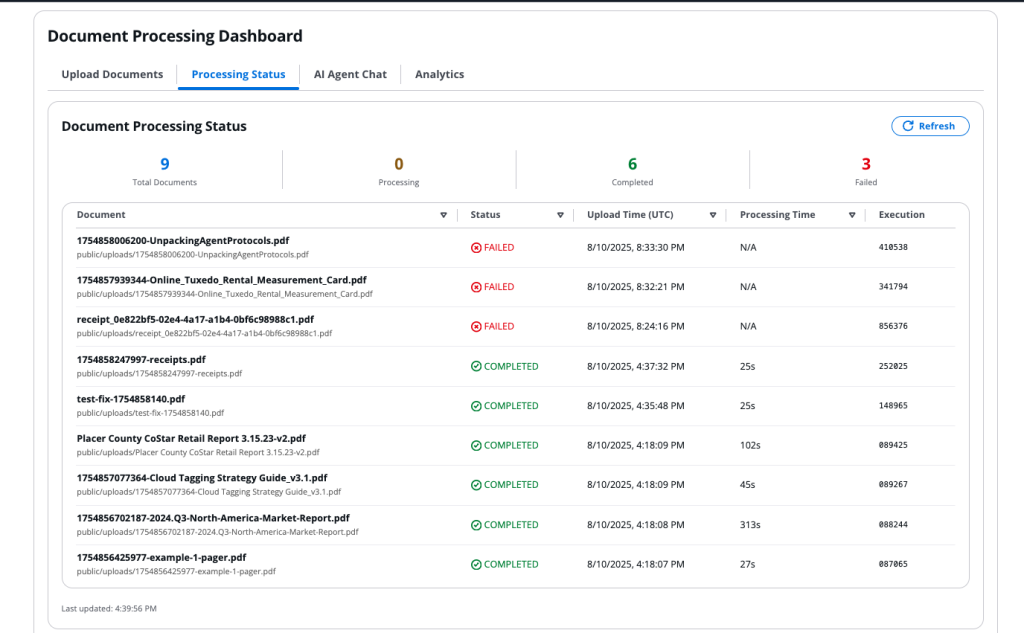Click the 45s processing time value
This screenshot has width=1024, height=633.
(x=747, y=485)
